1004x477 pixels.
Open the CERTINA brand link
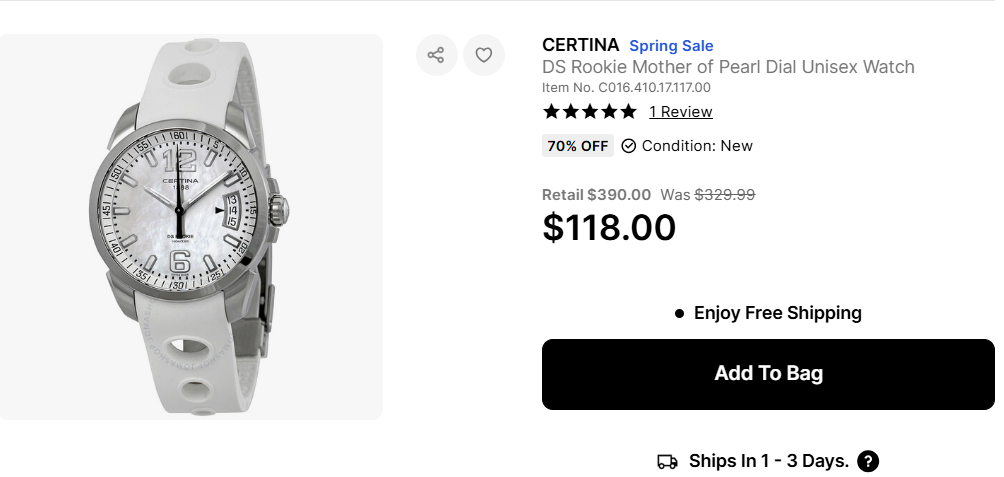click(580, 45)
